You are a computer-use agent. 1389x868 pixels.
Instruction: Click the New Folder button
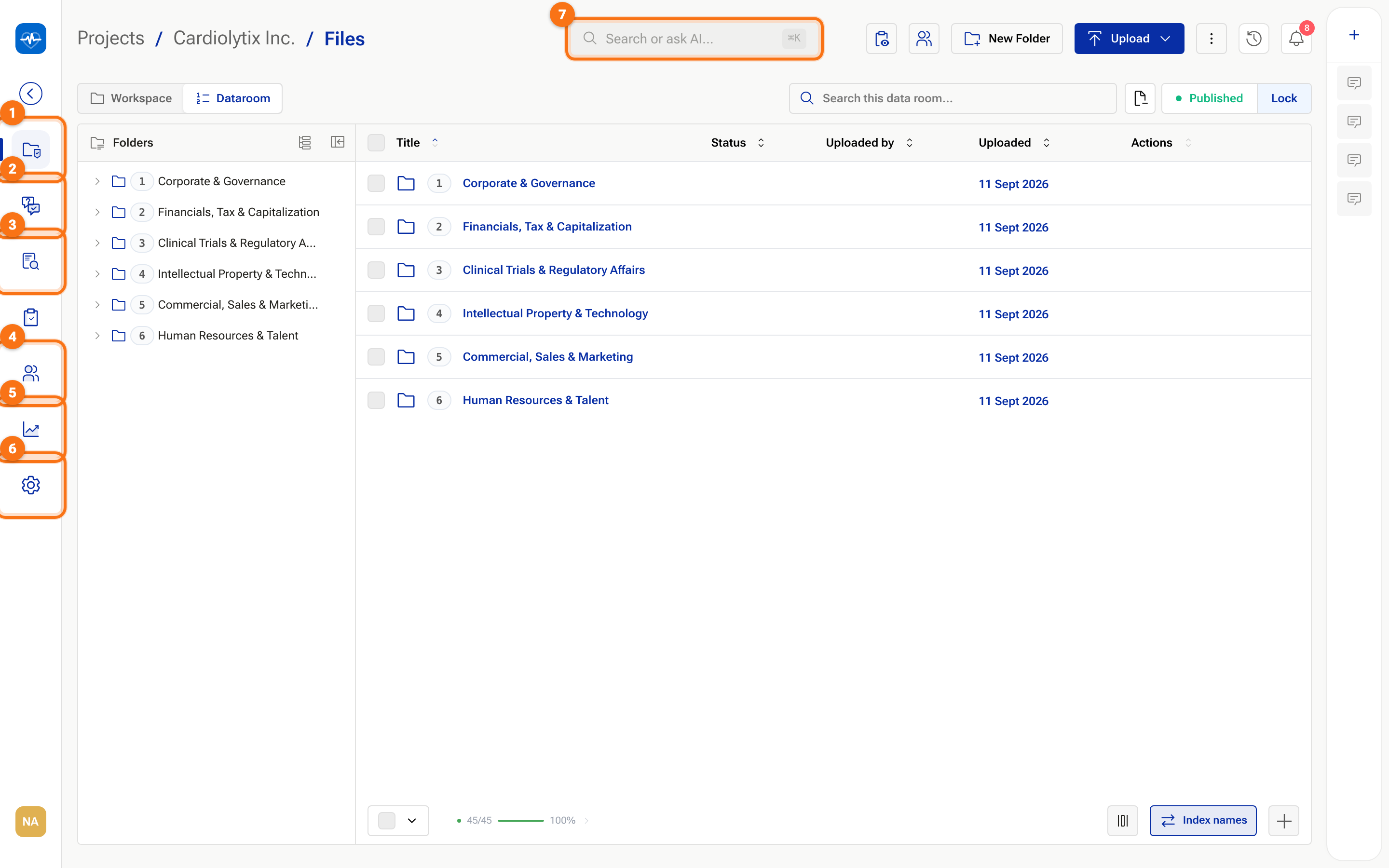(x=1007, y=39)
